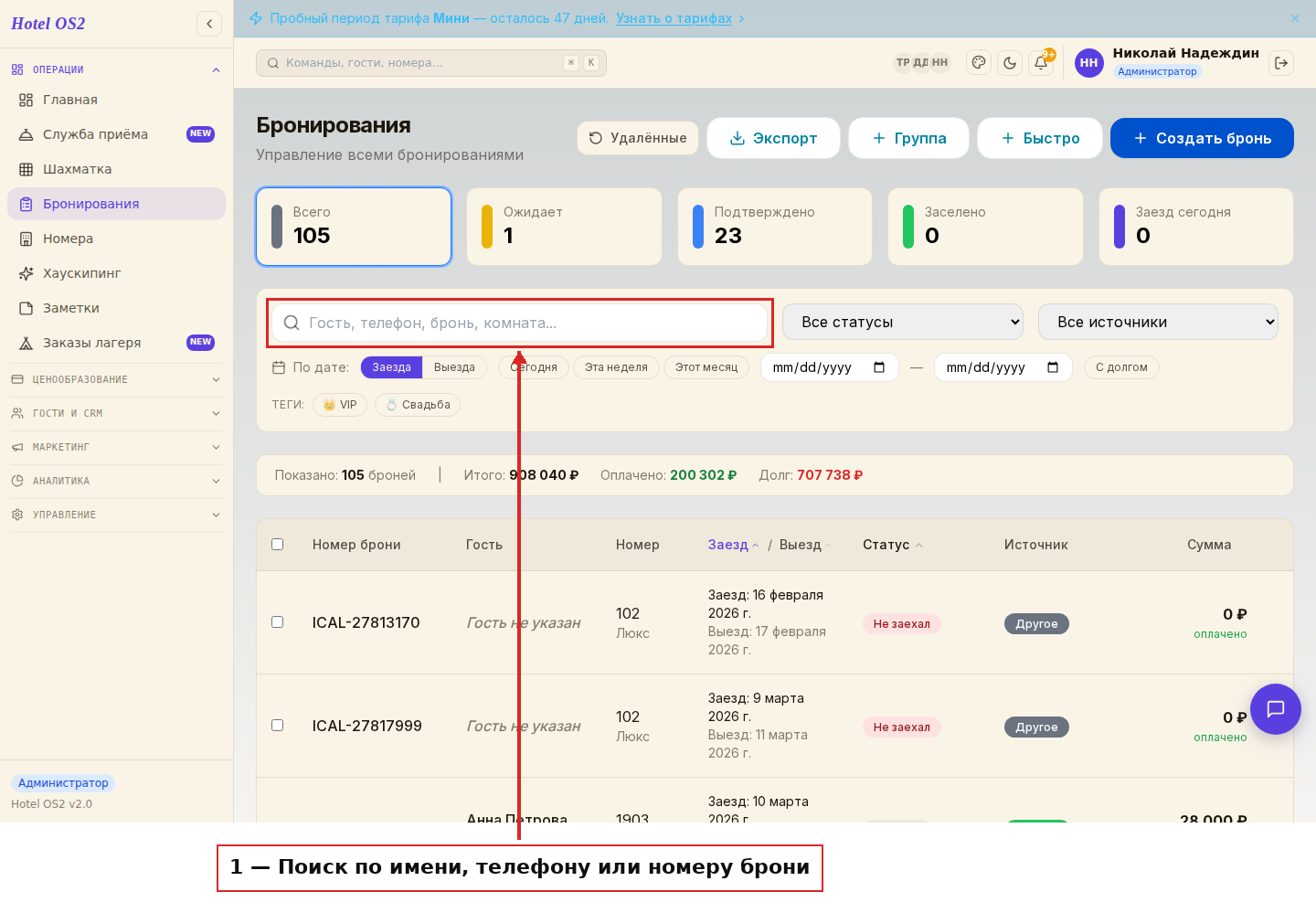This screenshot has width=1316, height=913.
Task: Tick the ICAL-27817999 row checkbox
Action: point(278,726)
